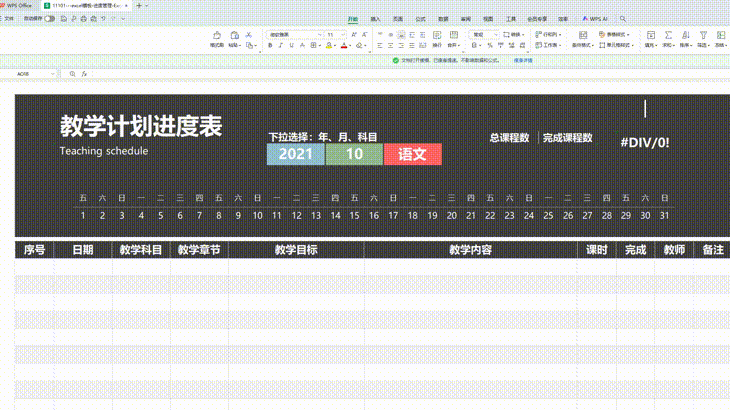Click the cell name box
The height and width of the screenshot is (410, 730).
tap(25, 74)
